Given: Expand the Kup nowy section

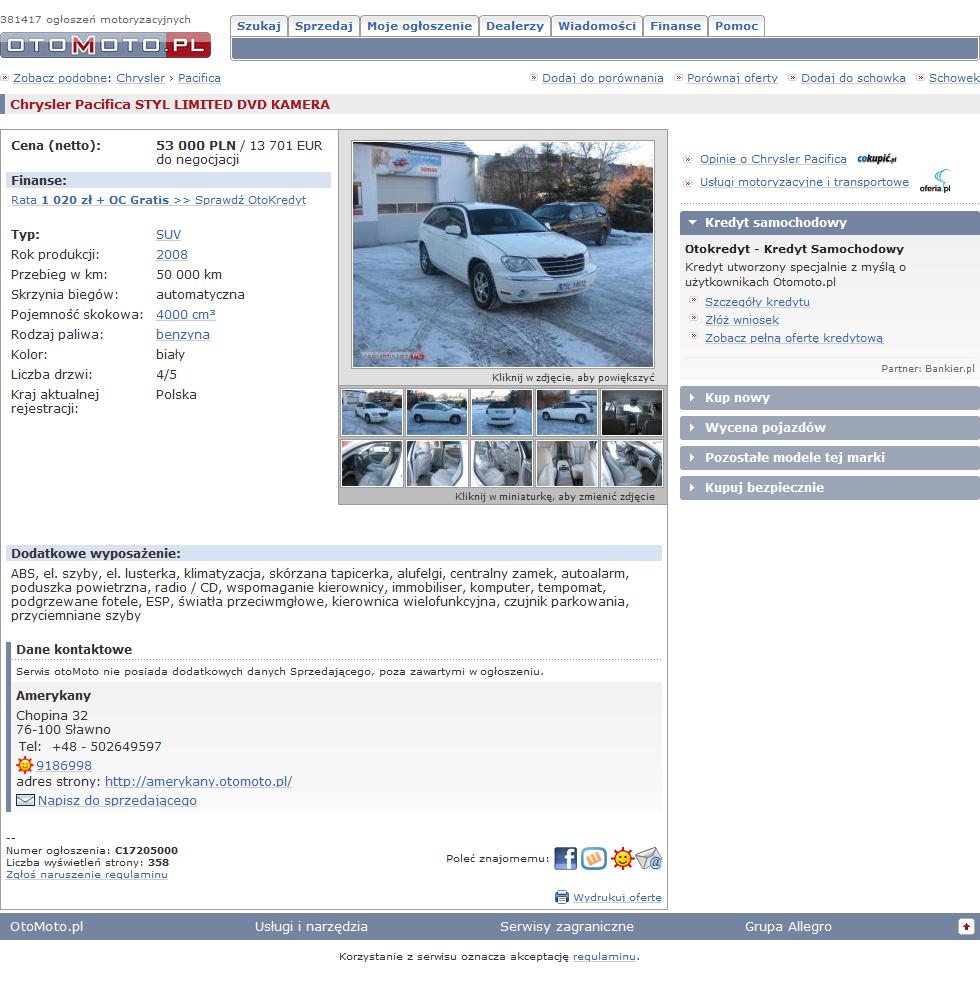Looking at the screenshot, I should tap(830, 398).
